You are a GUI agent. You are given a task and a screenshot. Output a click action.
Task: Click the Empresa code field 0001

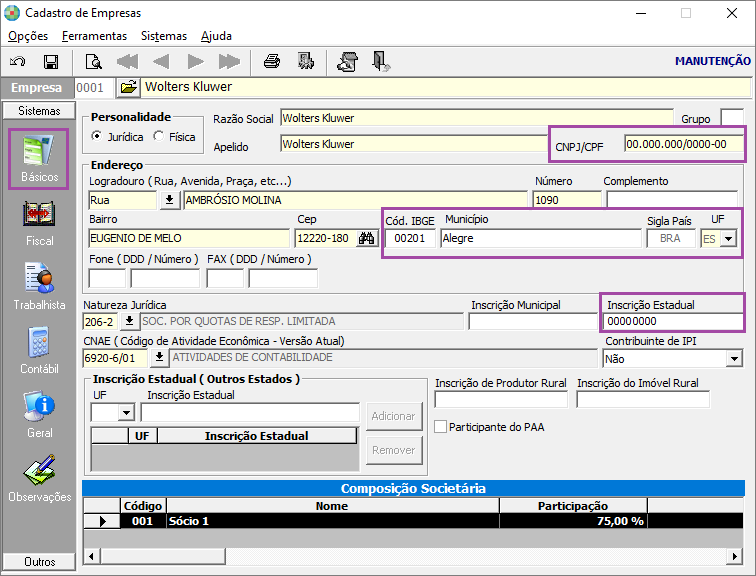point(94,88)
